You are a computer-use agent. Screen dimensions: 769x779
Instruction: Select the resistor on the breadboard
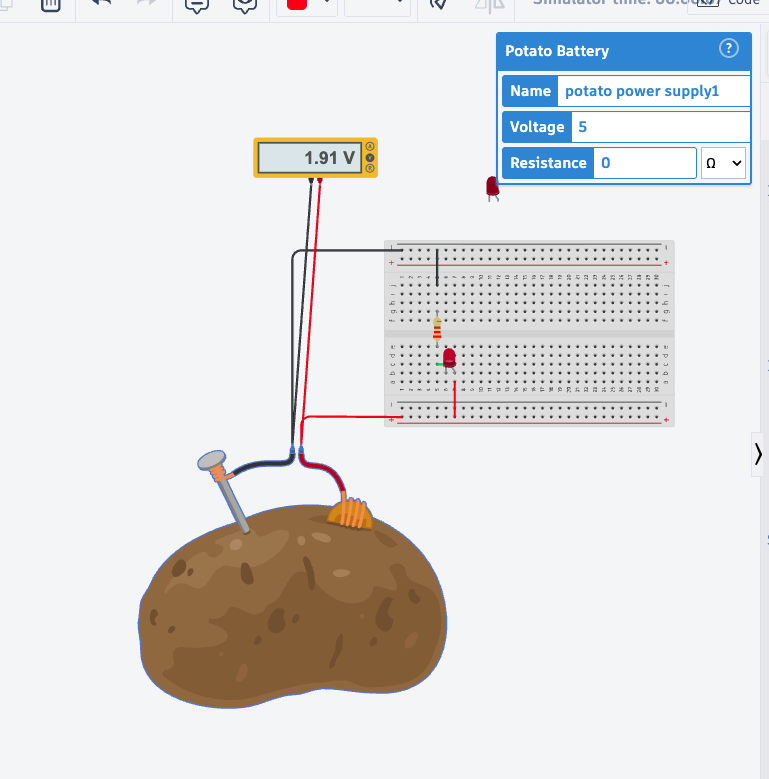437,328
